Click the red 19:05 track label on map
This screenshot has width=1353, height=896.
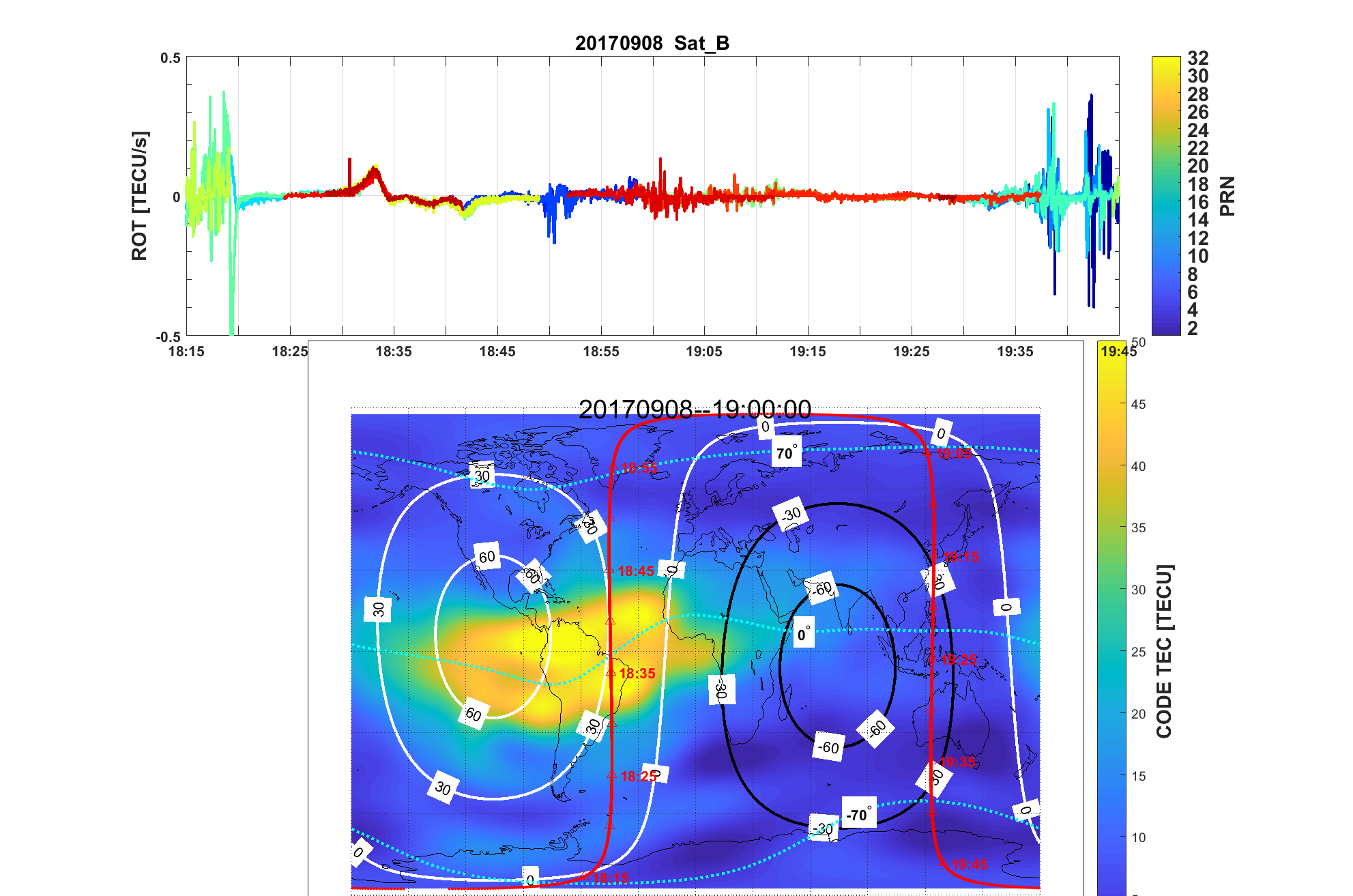tap(953, 454)
